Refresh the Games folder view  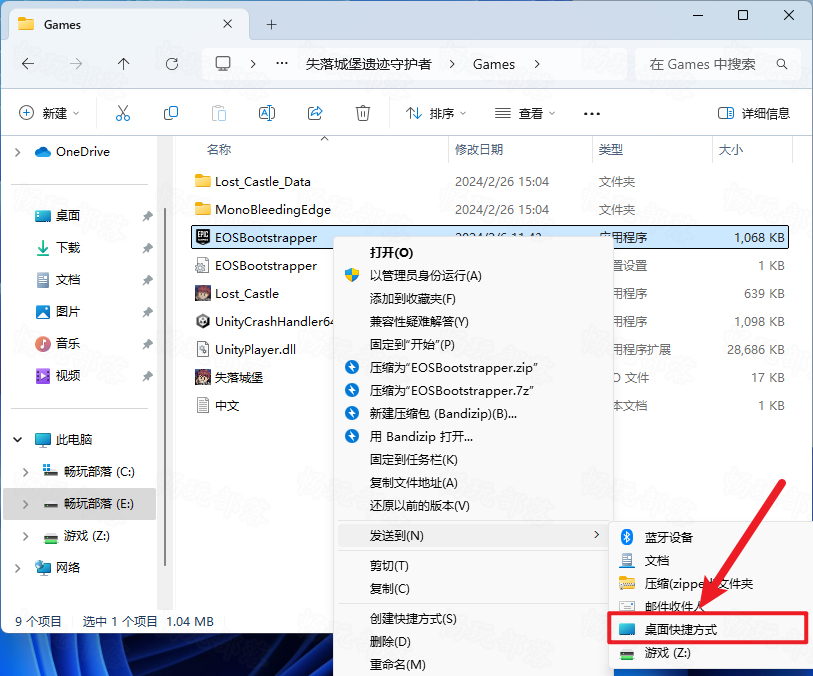click(x=172, y=64)
